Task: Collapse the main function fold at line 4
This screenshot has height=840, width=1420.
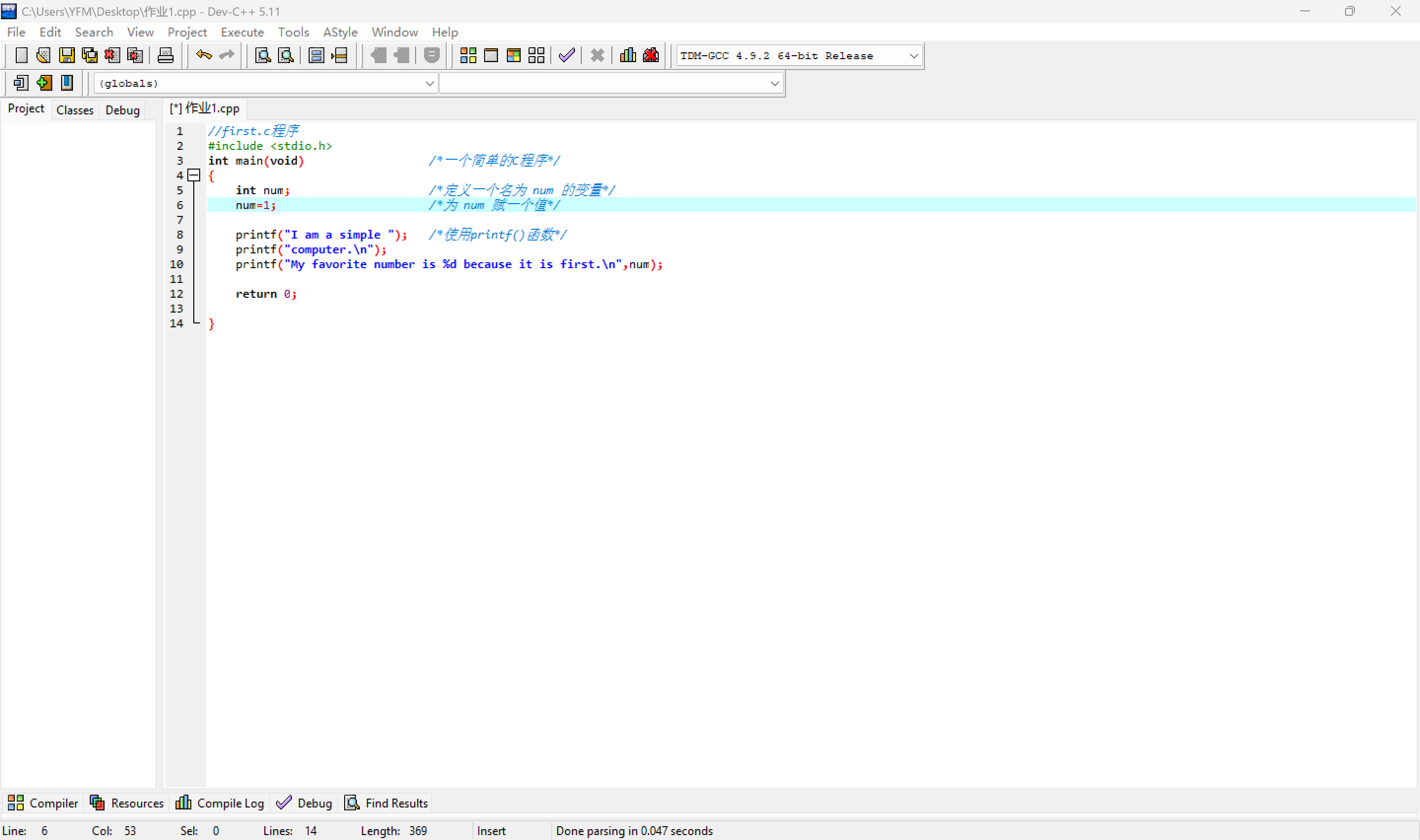Action: pyautogui.click(x=194, y=175)
